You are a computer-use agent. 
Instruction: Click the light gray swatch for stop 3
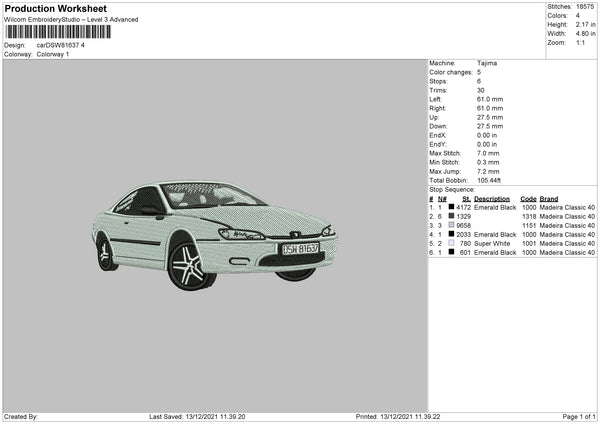(451, 225)
